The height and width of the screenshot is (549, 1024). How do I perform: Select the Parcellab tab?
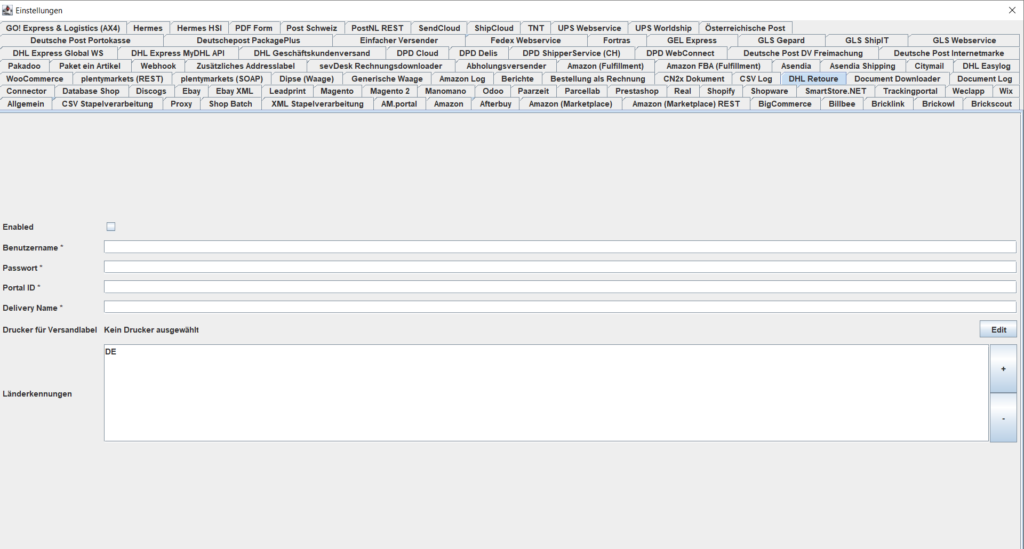(x=582, y=91)
